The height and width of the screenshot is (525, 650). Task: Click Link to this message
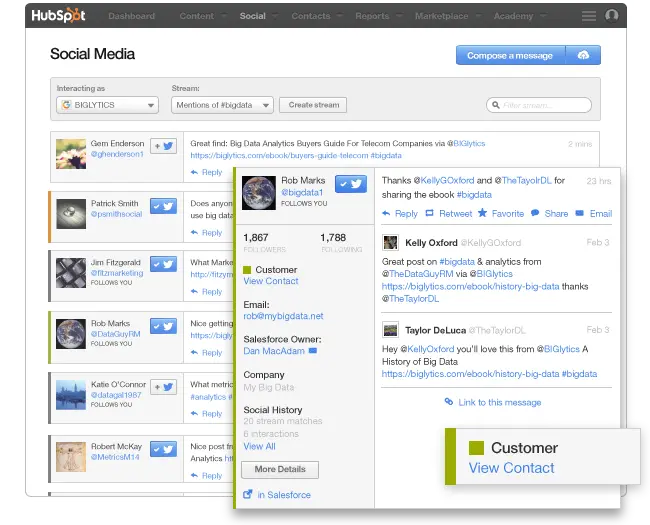tap(500, 402)
